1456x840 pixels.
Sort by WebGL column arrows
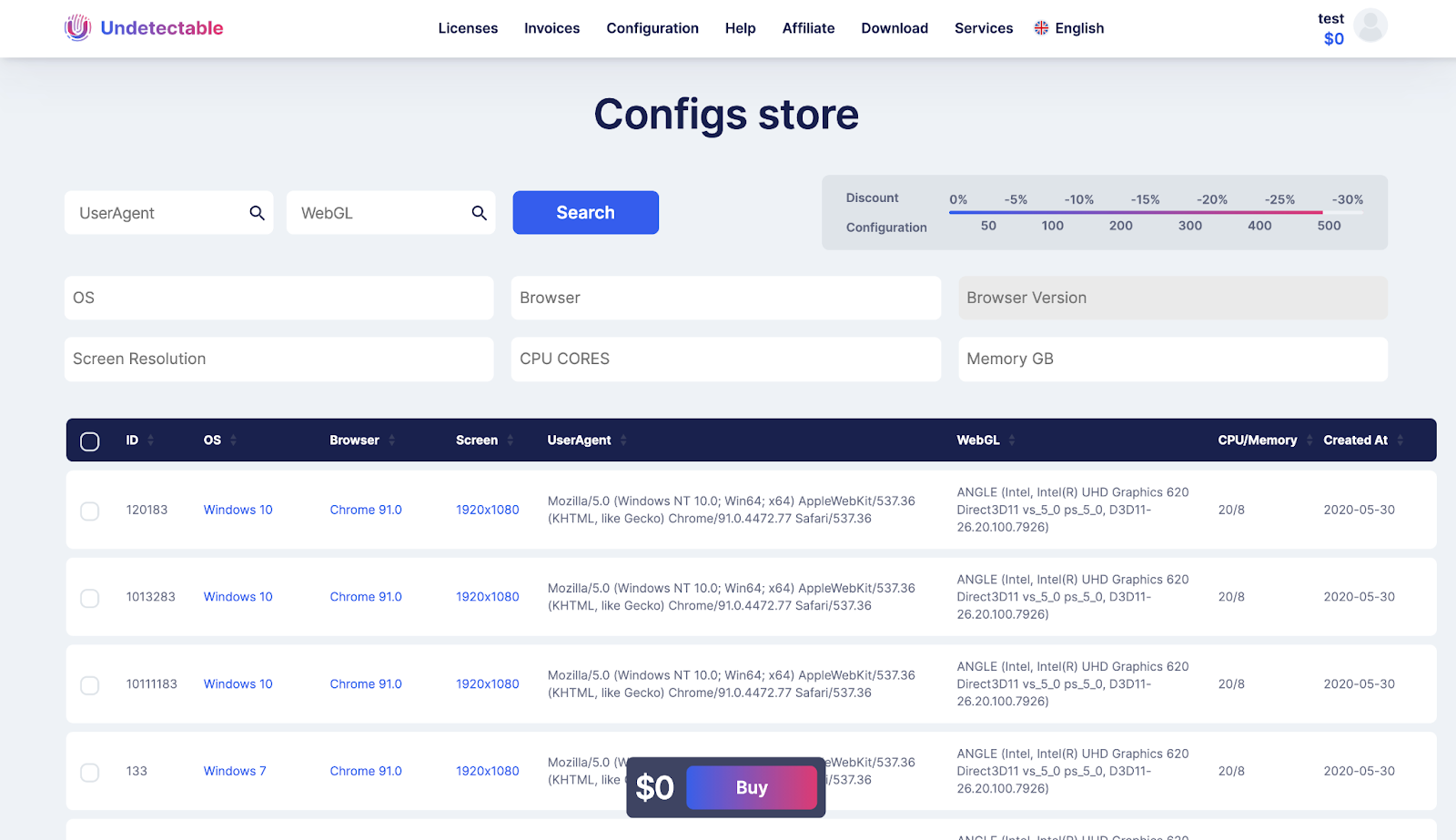1012,440
